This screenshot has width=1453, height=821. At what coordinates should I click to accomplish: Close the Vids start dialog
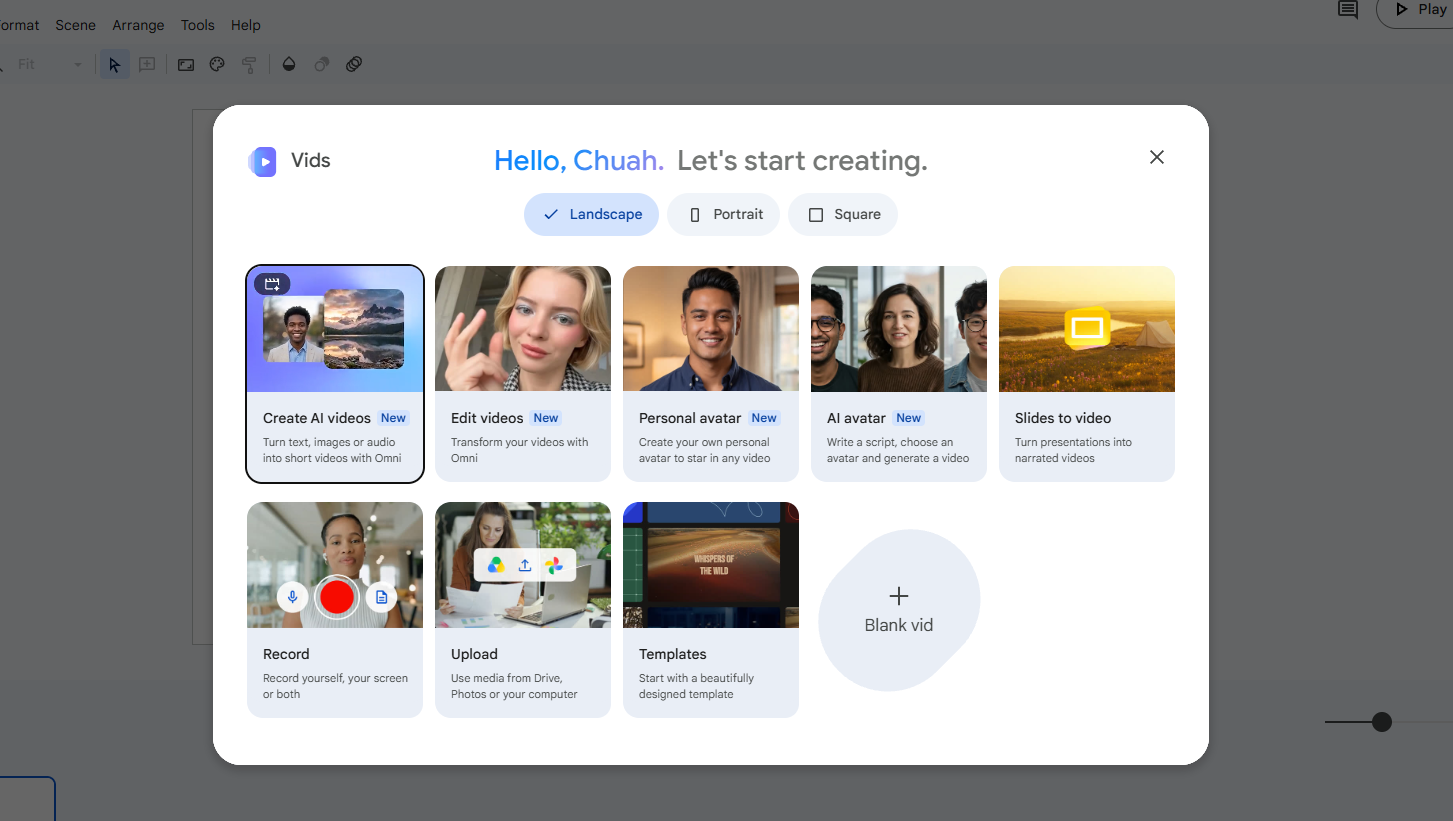(1157, 157)
